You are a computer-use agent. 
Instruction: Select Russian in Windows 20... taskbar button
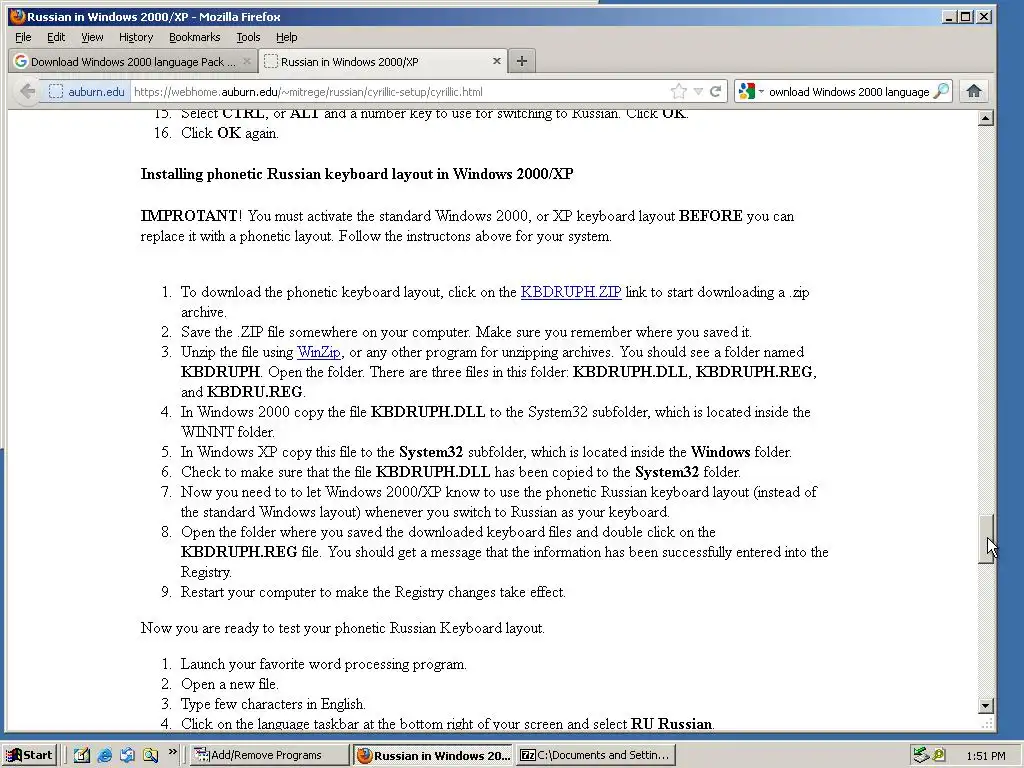pos(433,755)
